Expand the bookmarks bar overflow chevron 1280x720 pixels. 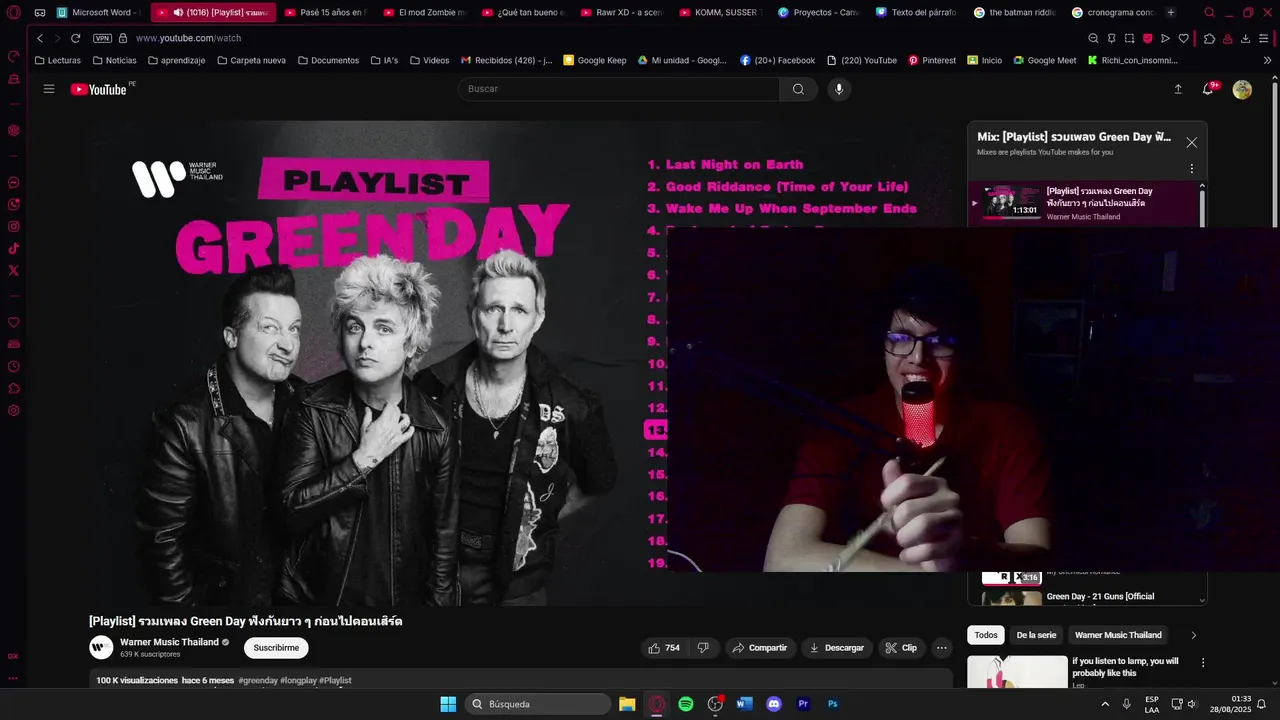[x=1267, y=60]
